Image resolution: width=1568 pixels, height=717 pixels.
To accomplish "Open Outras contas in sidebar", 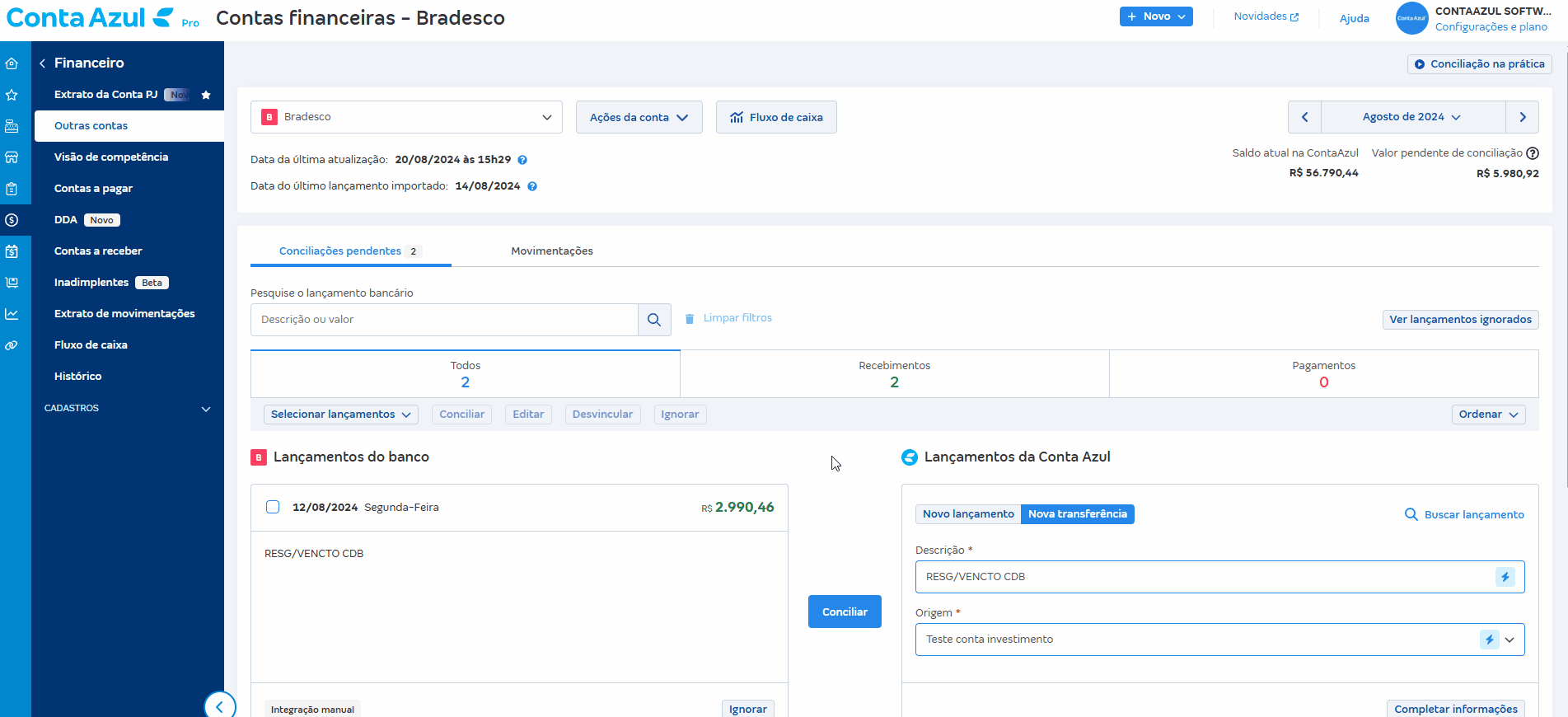I will pos(129,126).
